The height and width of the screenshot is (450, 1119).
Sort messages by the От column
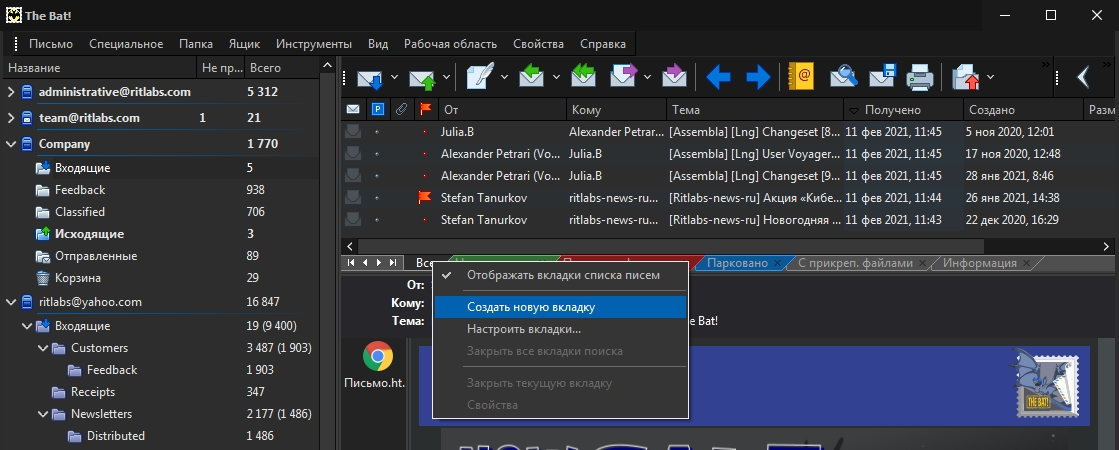[502, 110]
